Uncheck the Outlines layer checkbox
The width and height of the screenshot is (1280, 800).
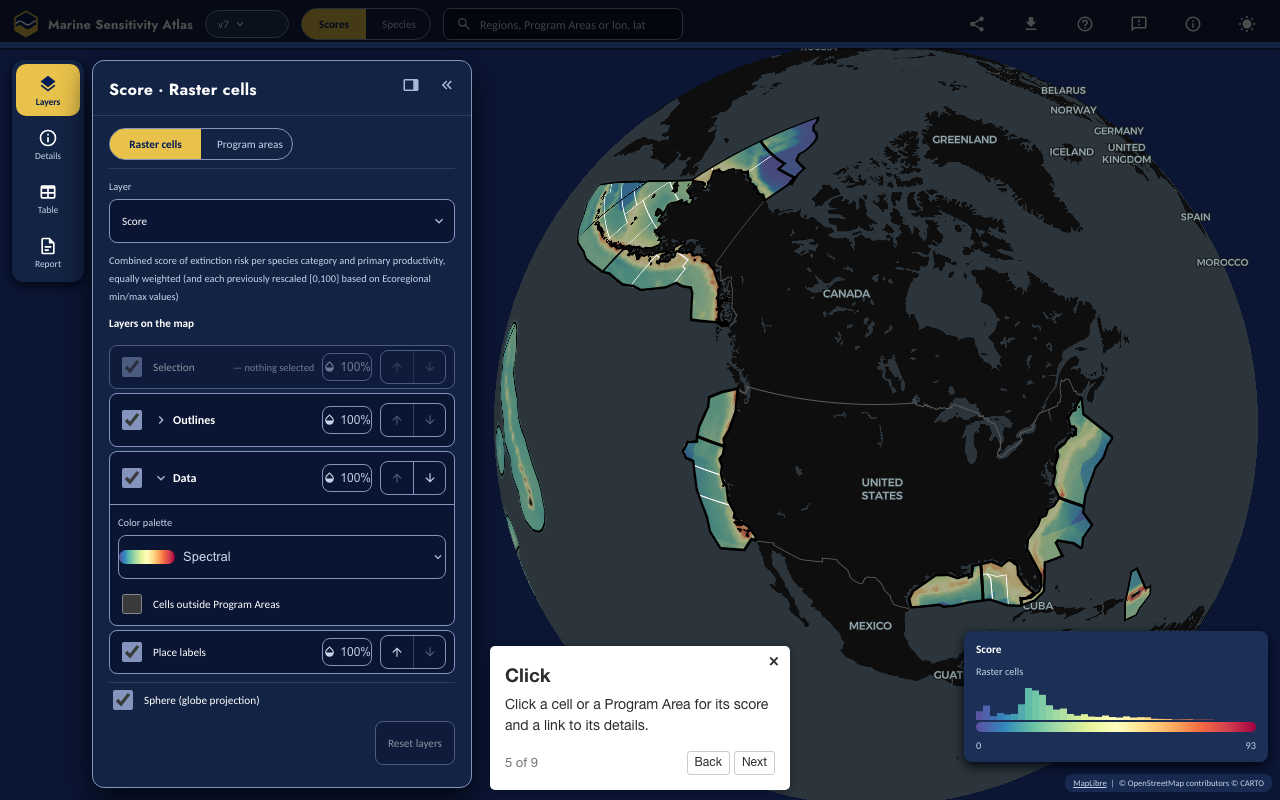coord(132,420)
